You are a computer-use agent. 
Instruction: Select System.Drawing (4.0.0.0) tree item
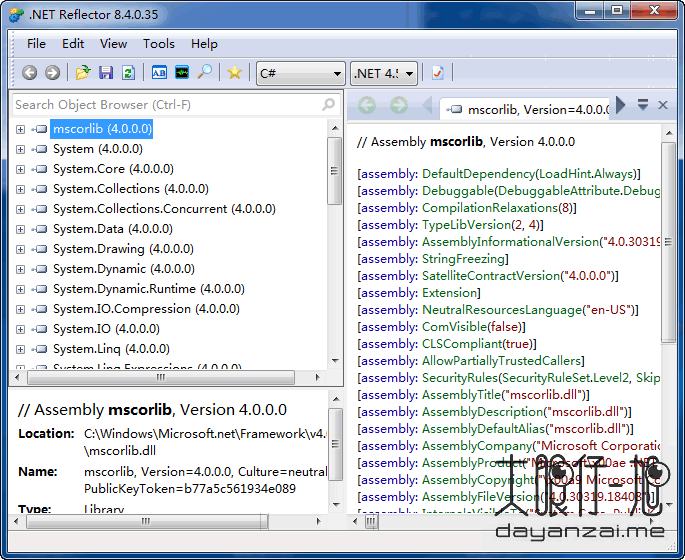tap(123, 249)
